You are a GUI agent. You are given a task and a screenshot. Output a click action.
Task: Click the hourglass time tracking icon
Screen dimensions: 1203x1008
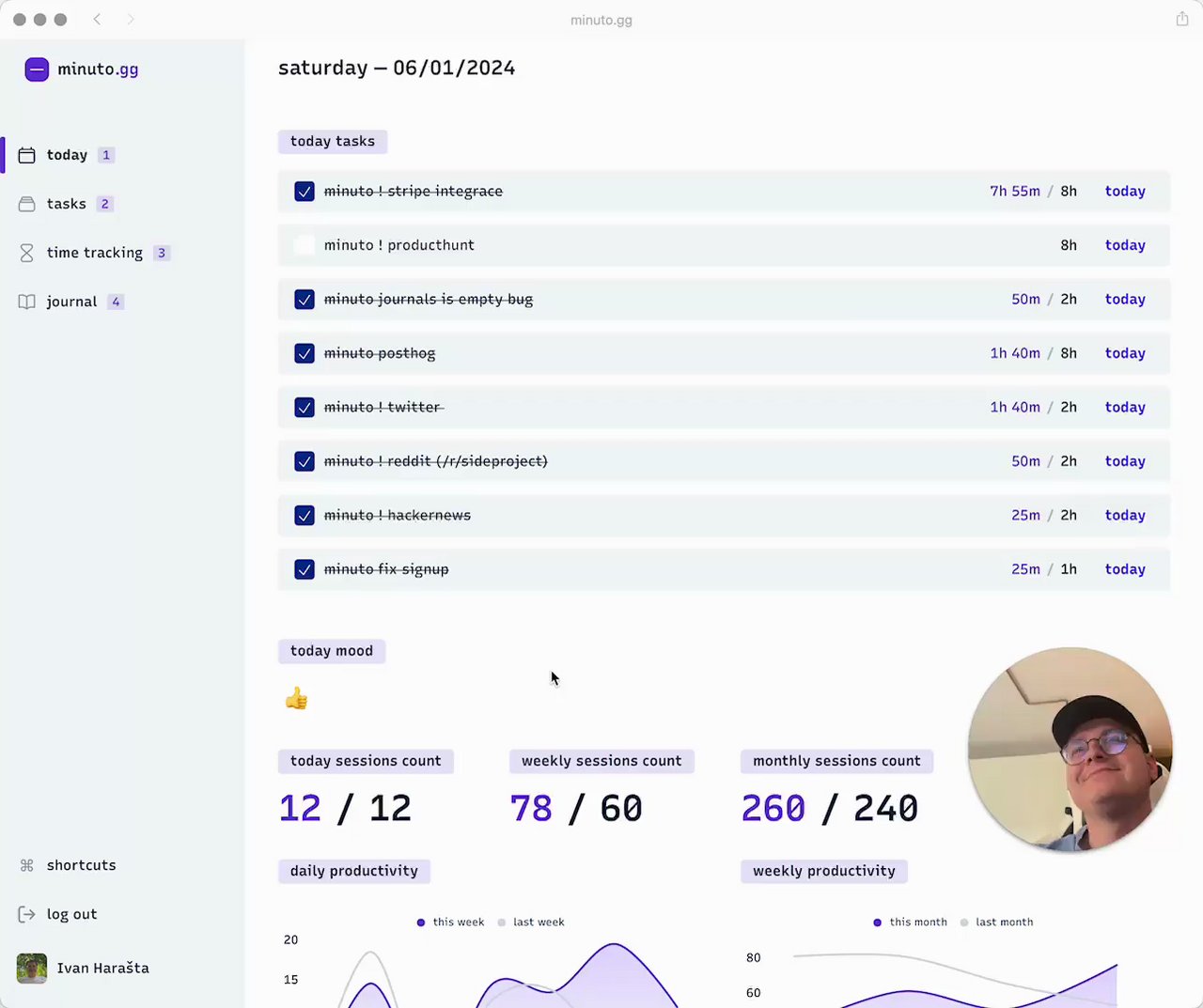(x=27, y=253)
